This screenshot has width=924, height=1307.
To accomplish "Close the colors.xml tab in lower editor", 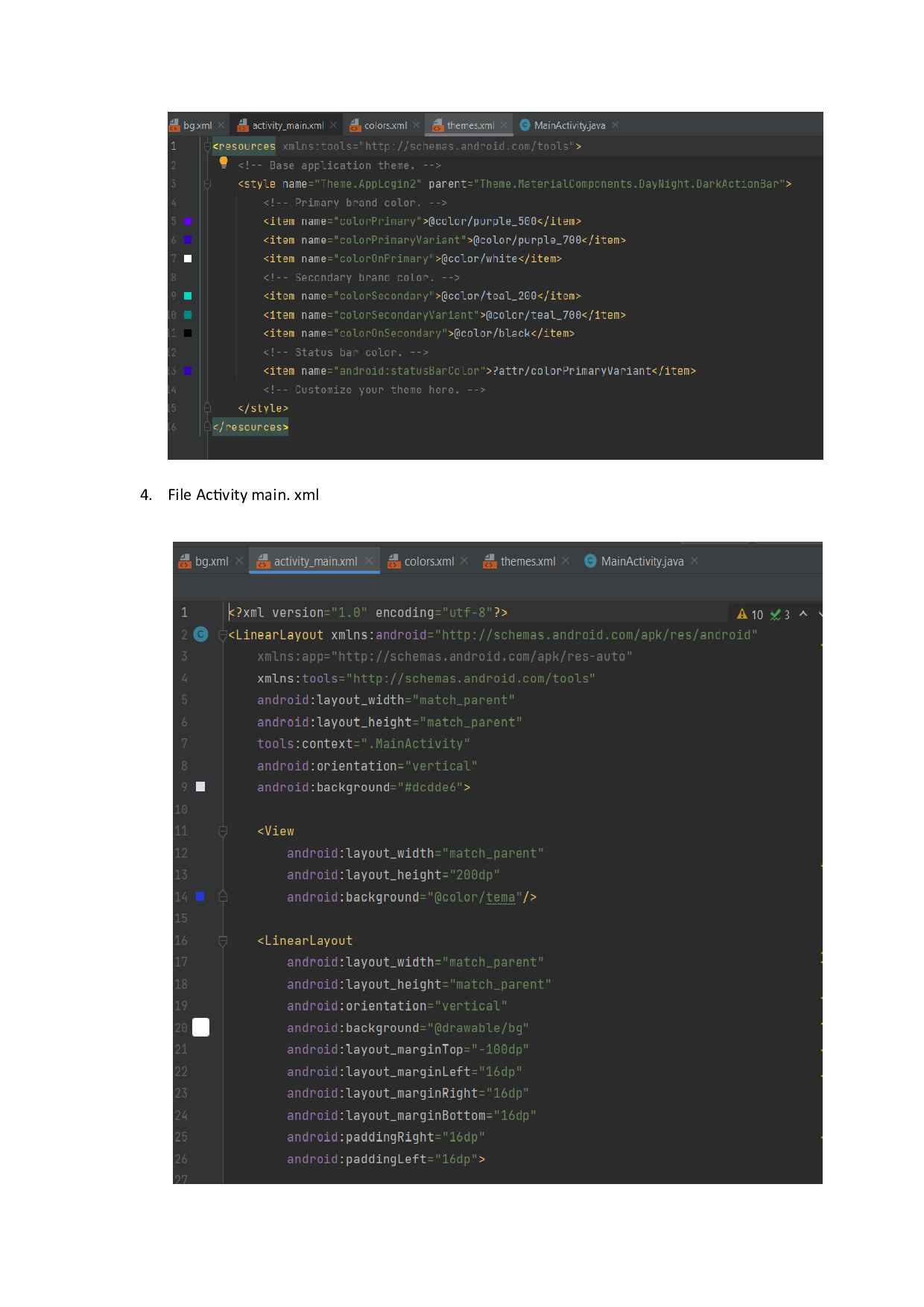I will pos(464,560).
